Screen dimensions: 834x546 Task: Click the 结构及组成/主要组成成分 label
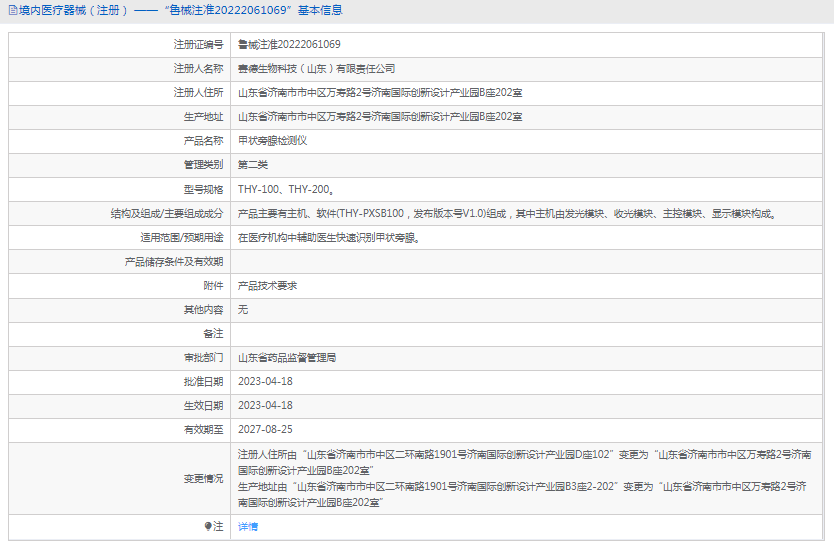[x=167, y=214]
